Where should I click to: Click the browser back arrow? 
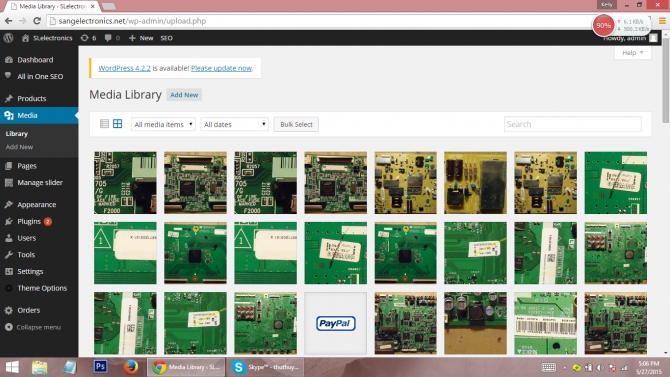pyautogui.click(x=9, y=21)
